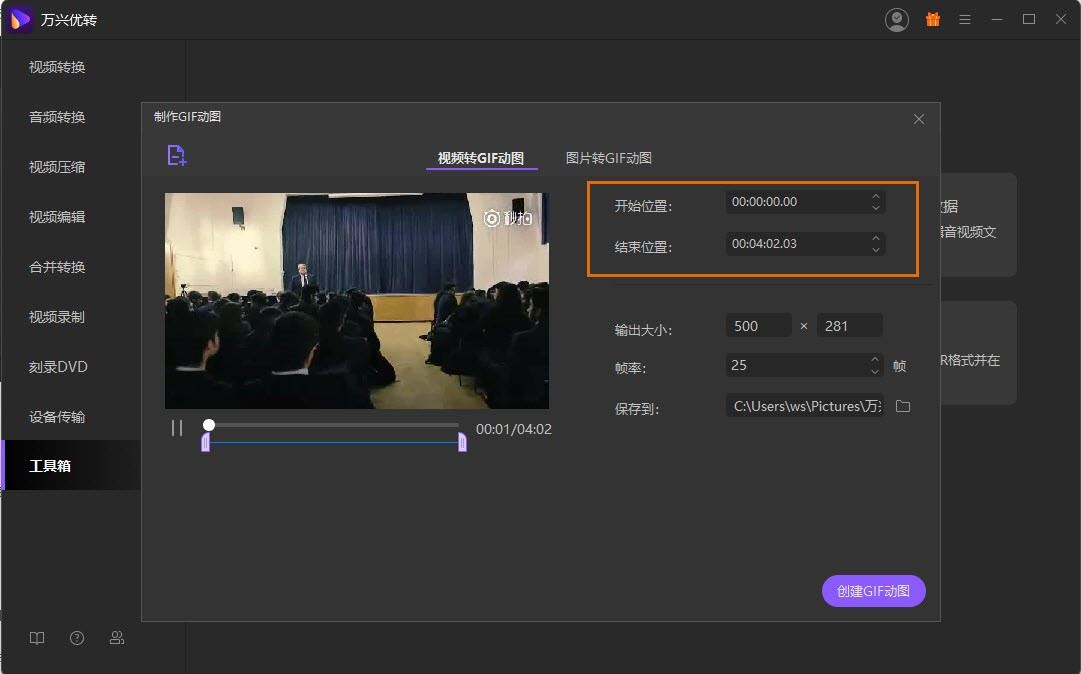Open the hamburger menu in title bar
Viewport: 1081px width, 674px height.
(965, 19)
